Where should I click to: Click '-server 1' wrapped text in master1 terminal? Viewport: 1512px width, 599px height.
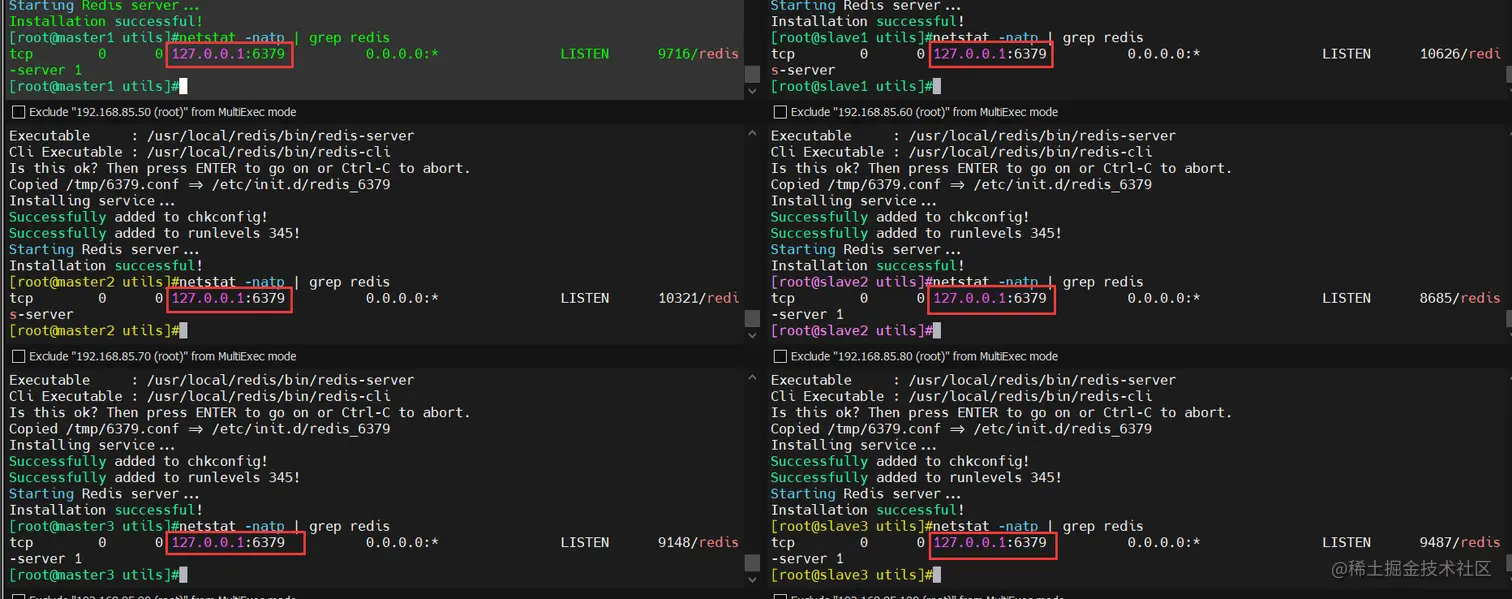[46, 70]
